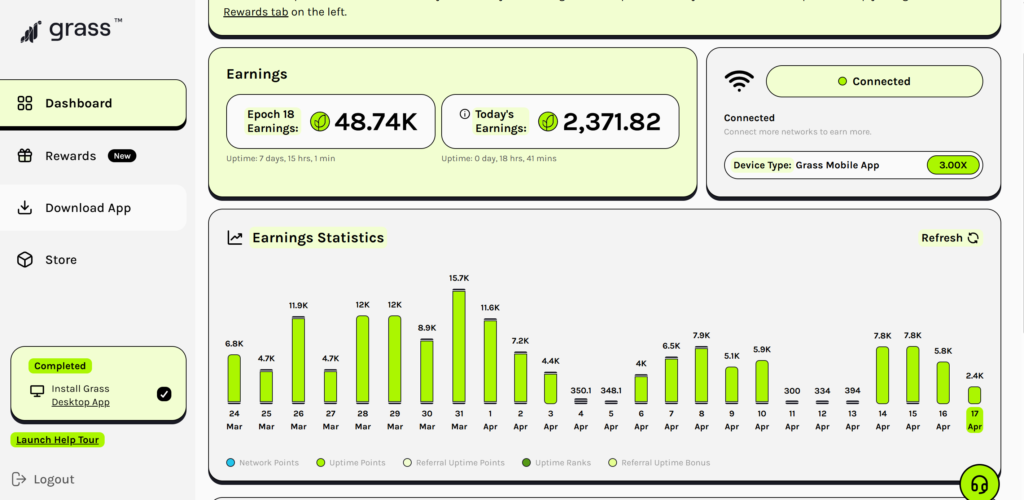The image size is (1024, 500).
Task: Click the refresh arrows icon
Action: point(973,238)
